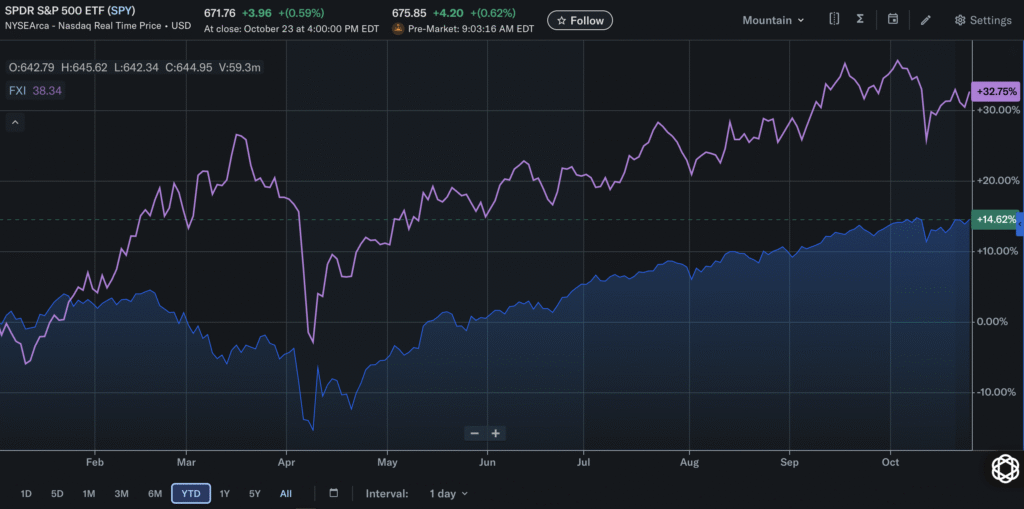Select the YTD range button
Image resolution: width=1024 pixels, height=509 pixels.
pyautogui.click(x=190, y=493)
